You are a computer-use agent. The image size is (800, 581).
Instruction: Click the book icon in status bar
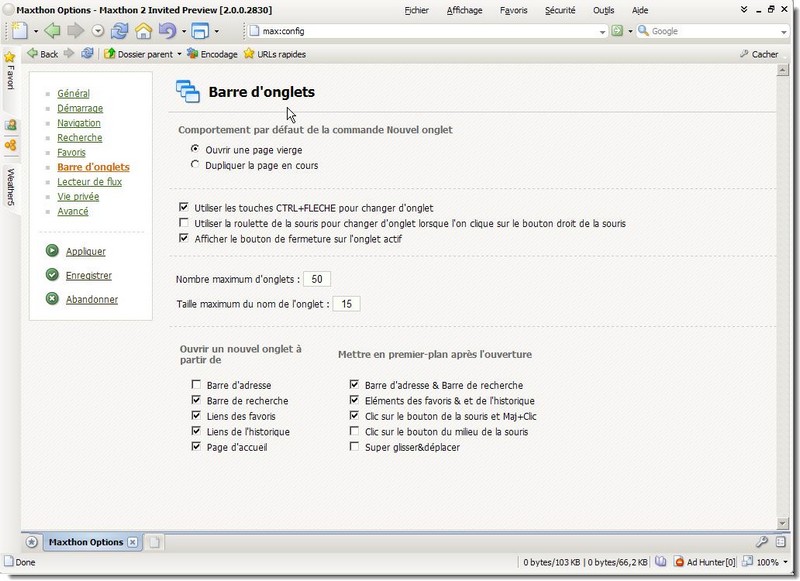pos(661,562)
